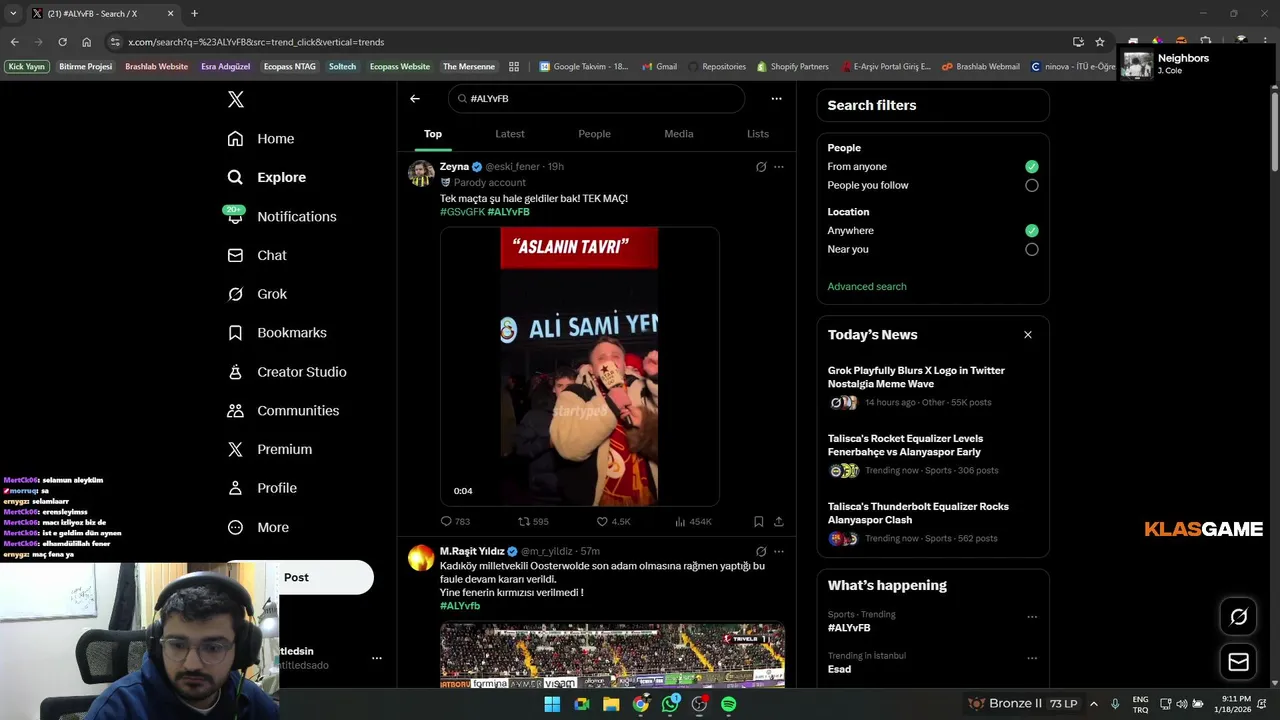Close the Today's News panel

point(1028,335)
